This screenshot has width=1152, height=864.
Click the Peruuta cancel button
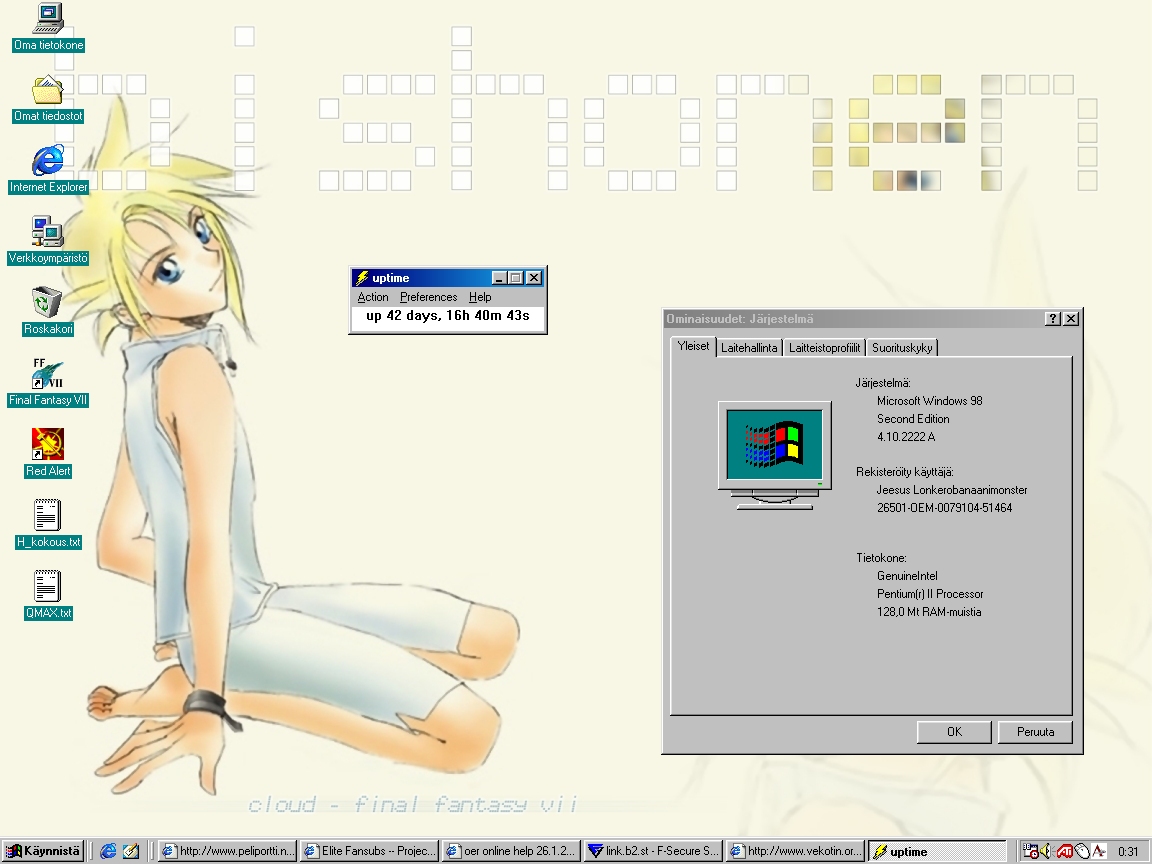pyautogui.click(x=1035, y=732)
